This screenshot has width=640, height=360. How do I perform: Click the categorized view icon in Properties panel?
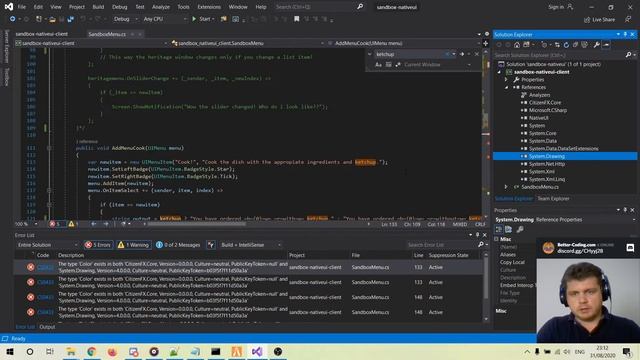(499, 229)
